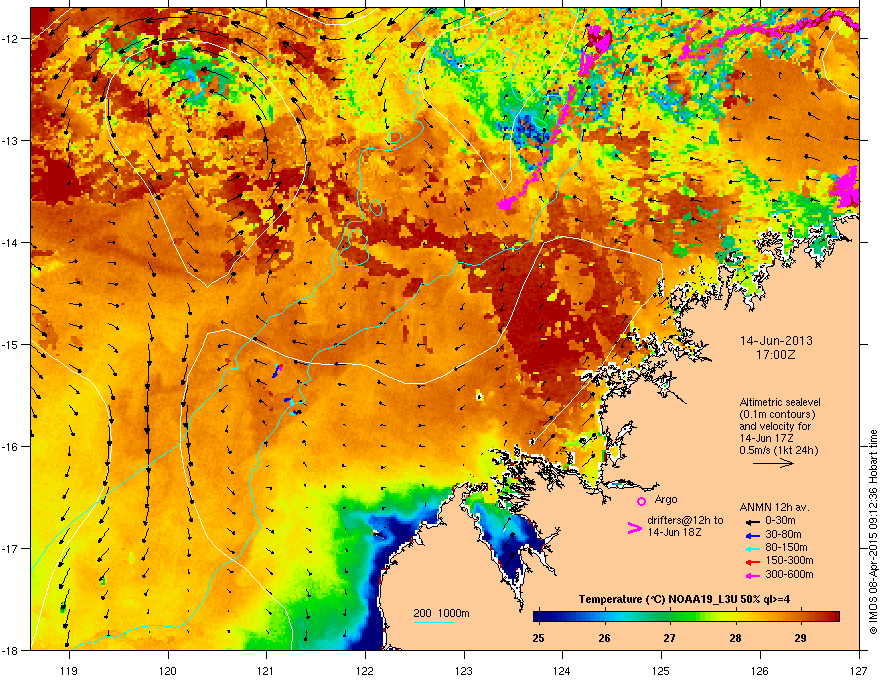Click the latitude axis label '-12'
880x680 pixels.
click(11, 39)
